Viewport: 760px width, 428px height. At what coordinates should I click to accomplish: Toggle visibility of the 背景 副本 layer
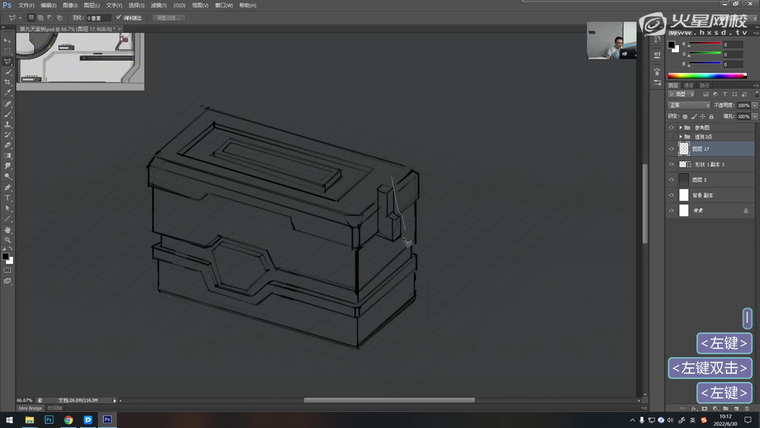pos(672,195)
